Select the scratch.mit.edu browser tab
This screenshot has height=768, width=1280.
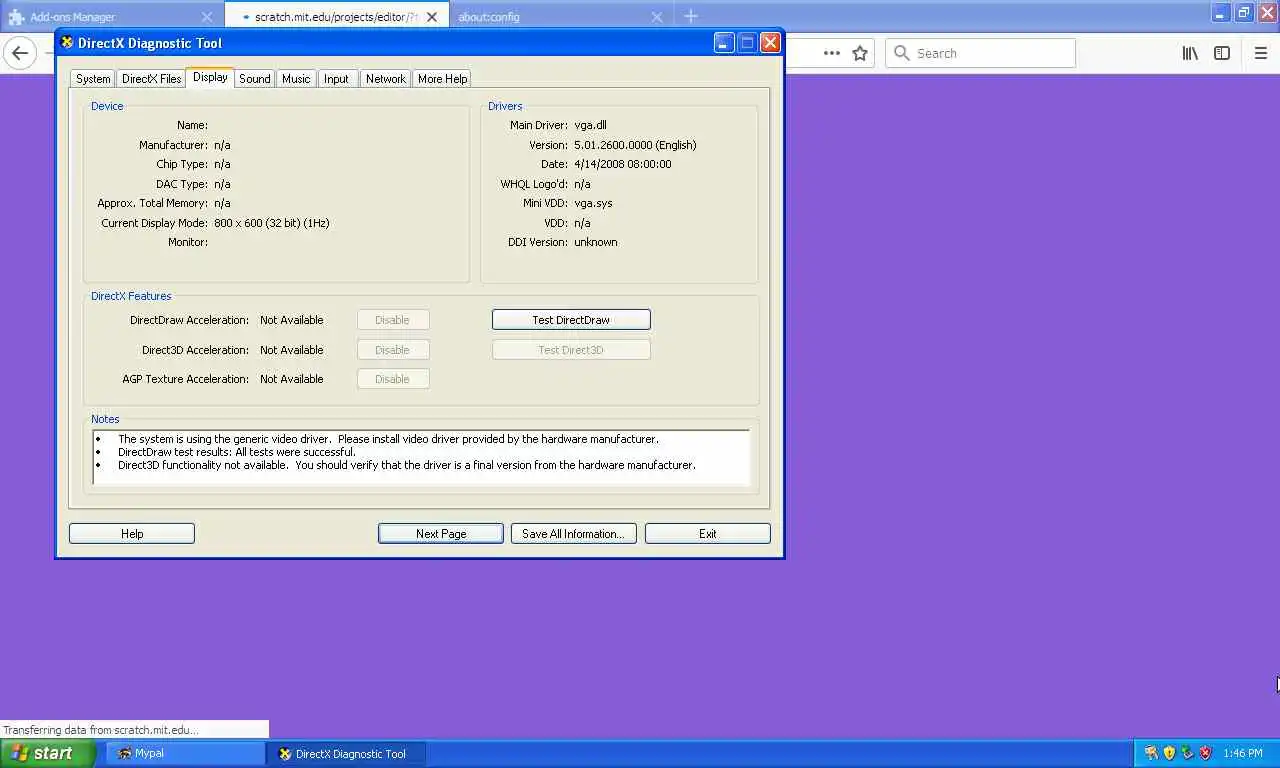[x=336, y=17]
